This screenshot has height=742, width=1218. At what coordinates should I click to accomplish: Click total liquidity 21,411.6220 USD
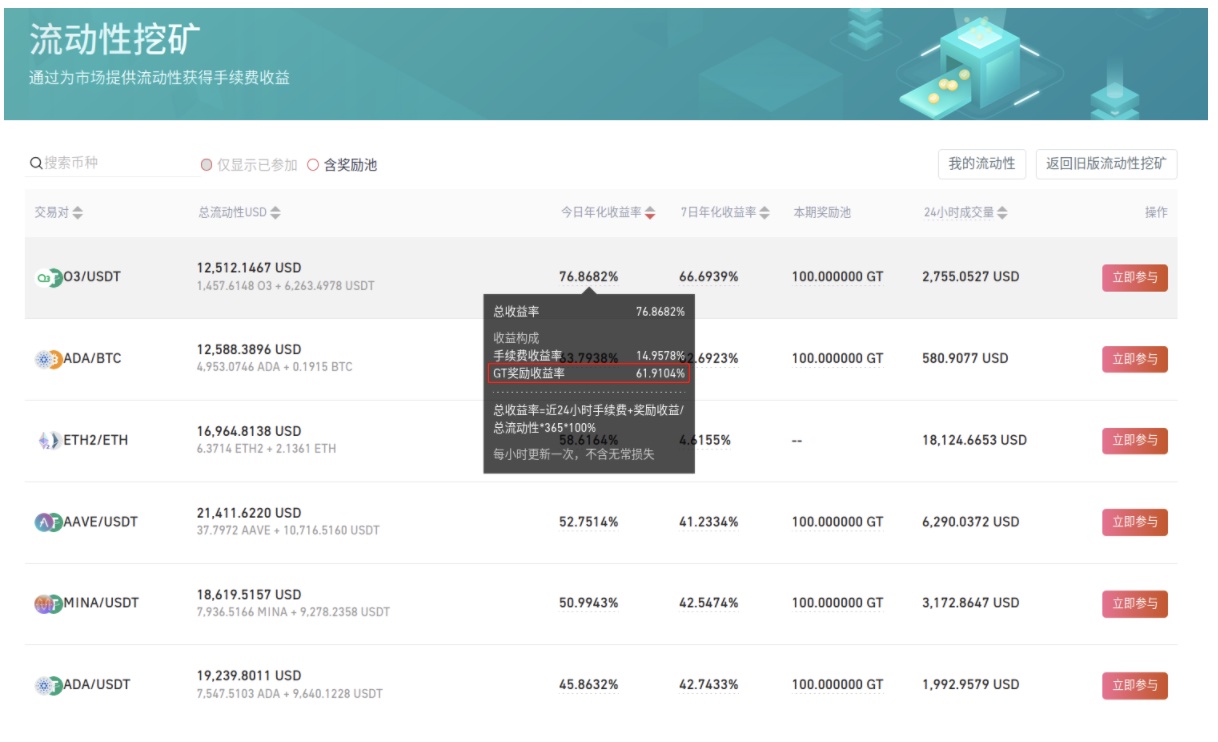tap(249, 513)
